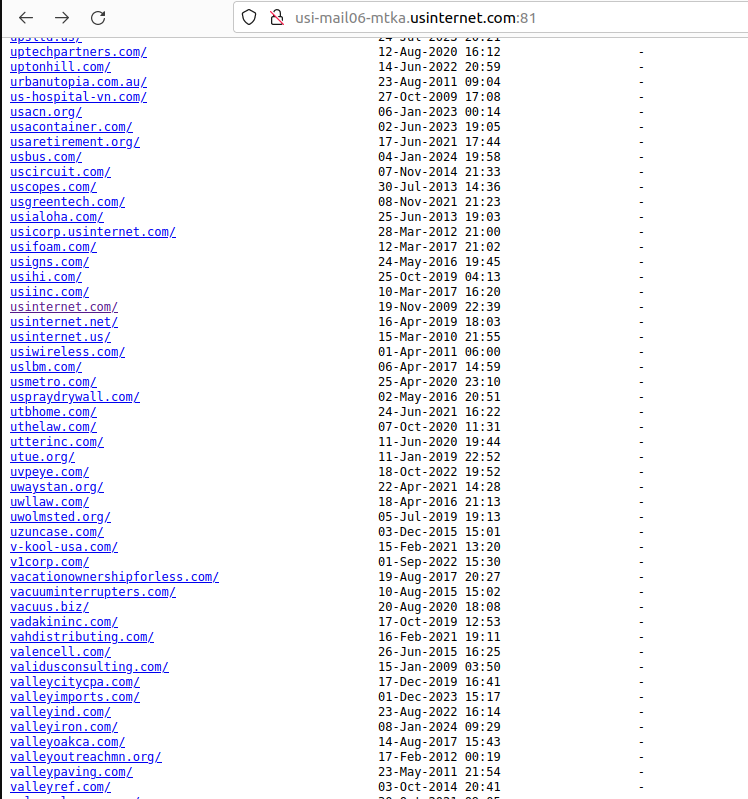Open us-hospital-vn.com/ directory
Viewport: 748px width, 799px height.
pos(78,97)
